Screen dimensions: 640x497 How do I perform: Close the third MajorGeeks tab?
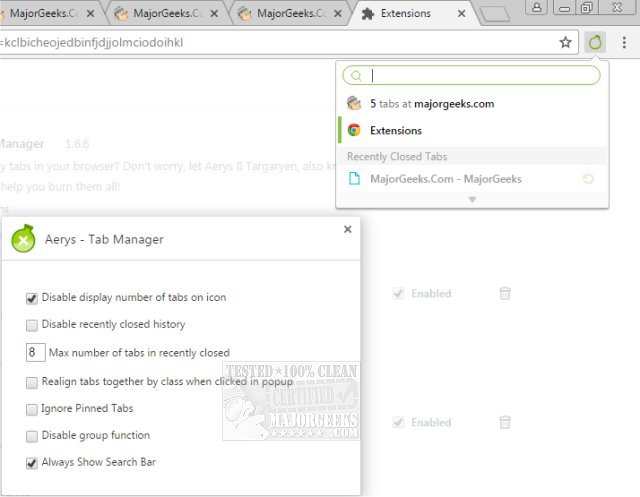[338, 13]
